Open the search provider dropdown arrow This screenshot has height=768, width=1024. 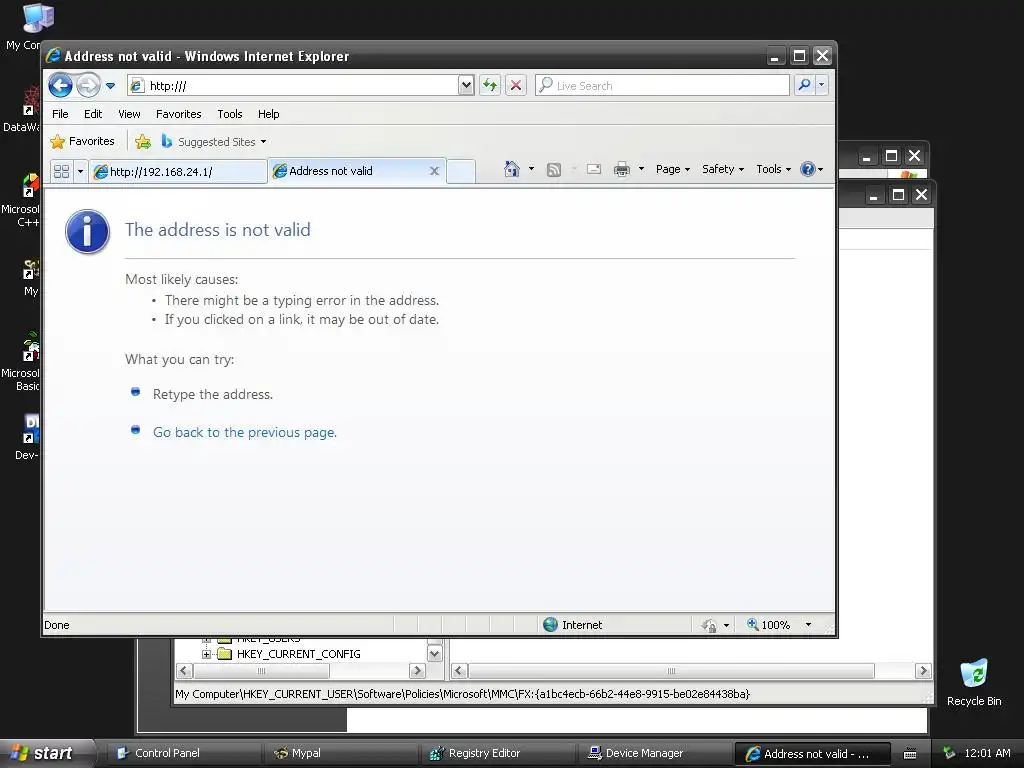point(822,85)
